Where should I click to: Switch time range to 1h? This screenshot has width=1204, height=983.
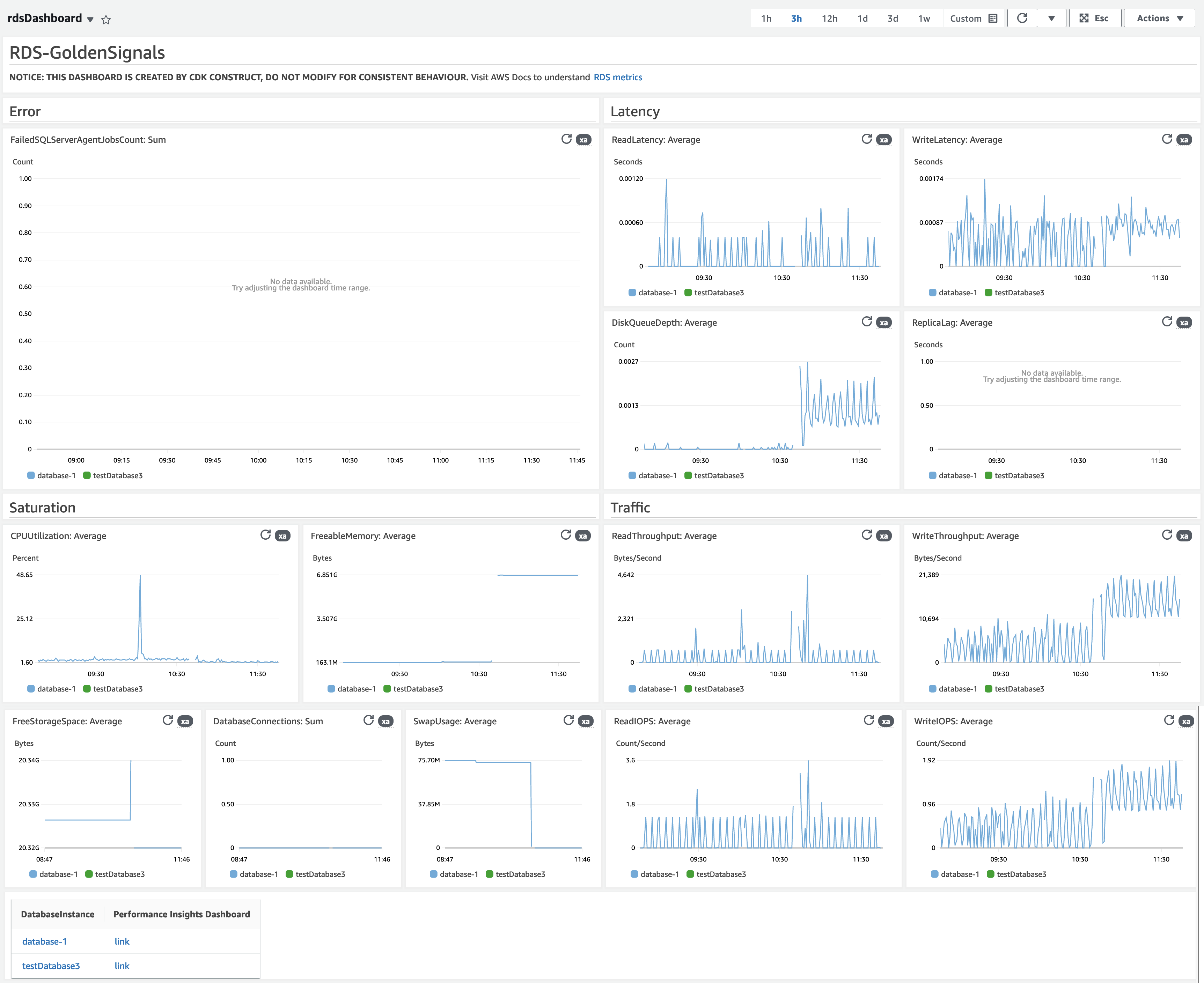[766, 17]
